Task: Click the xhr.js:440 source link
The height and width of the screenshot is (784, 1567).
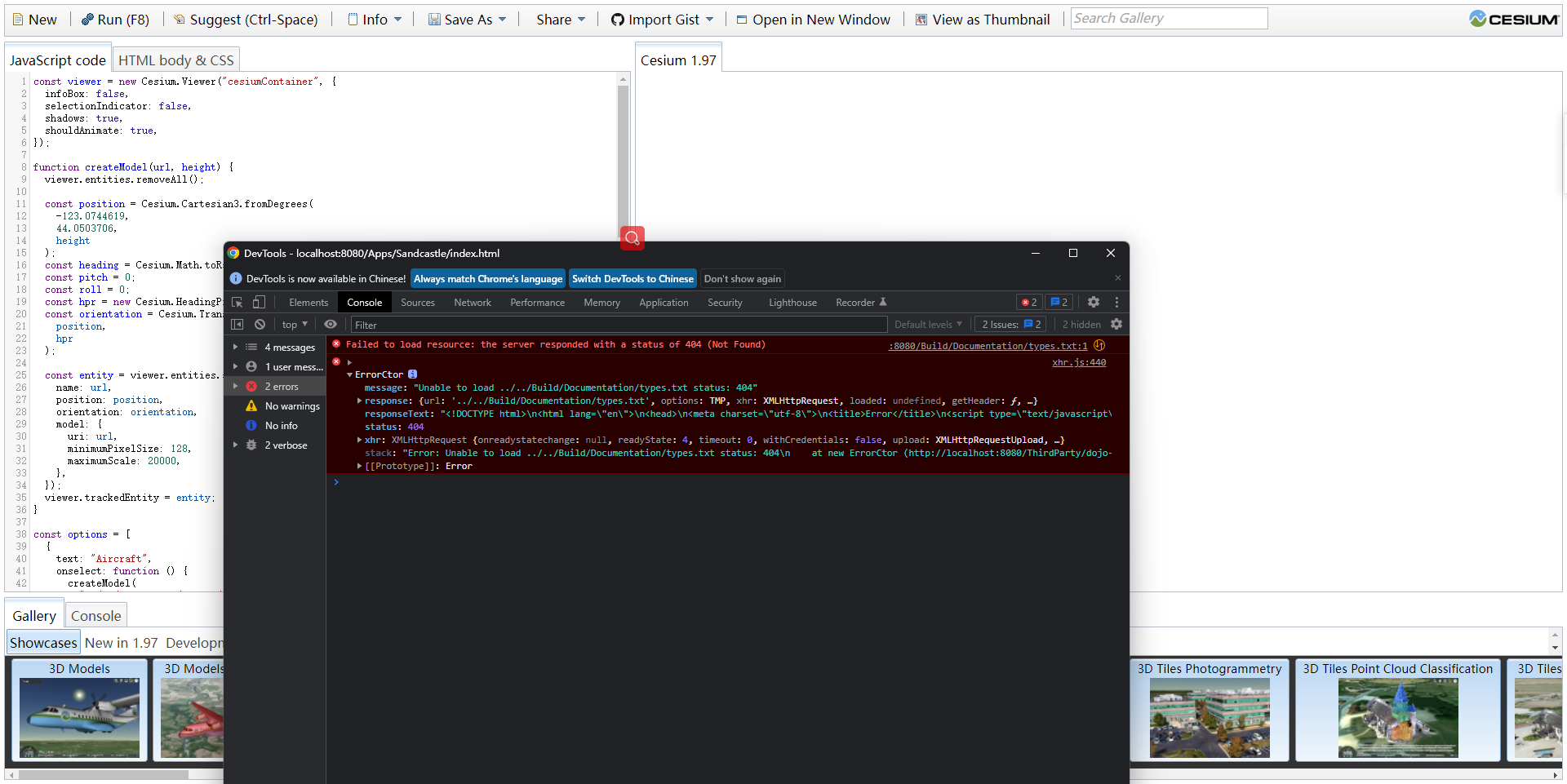Action: [1078, 361]
